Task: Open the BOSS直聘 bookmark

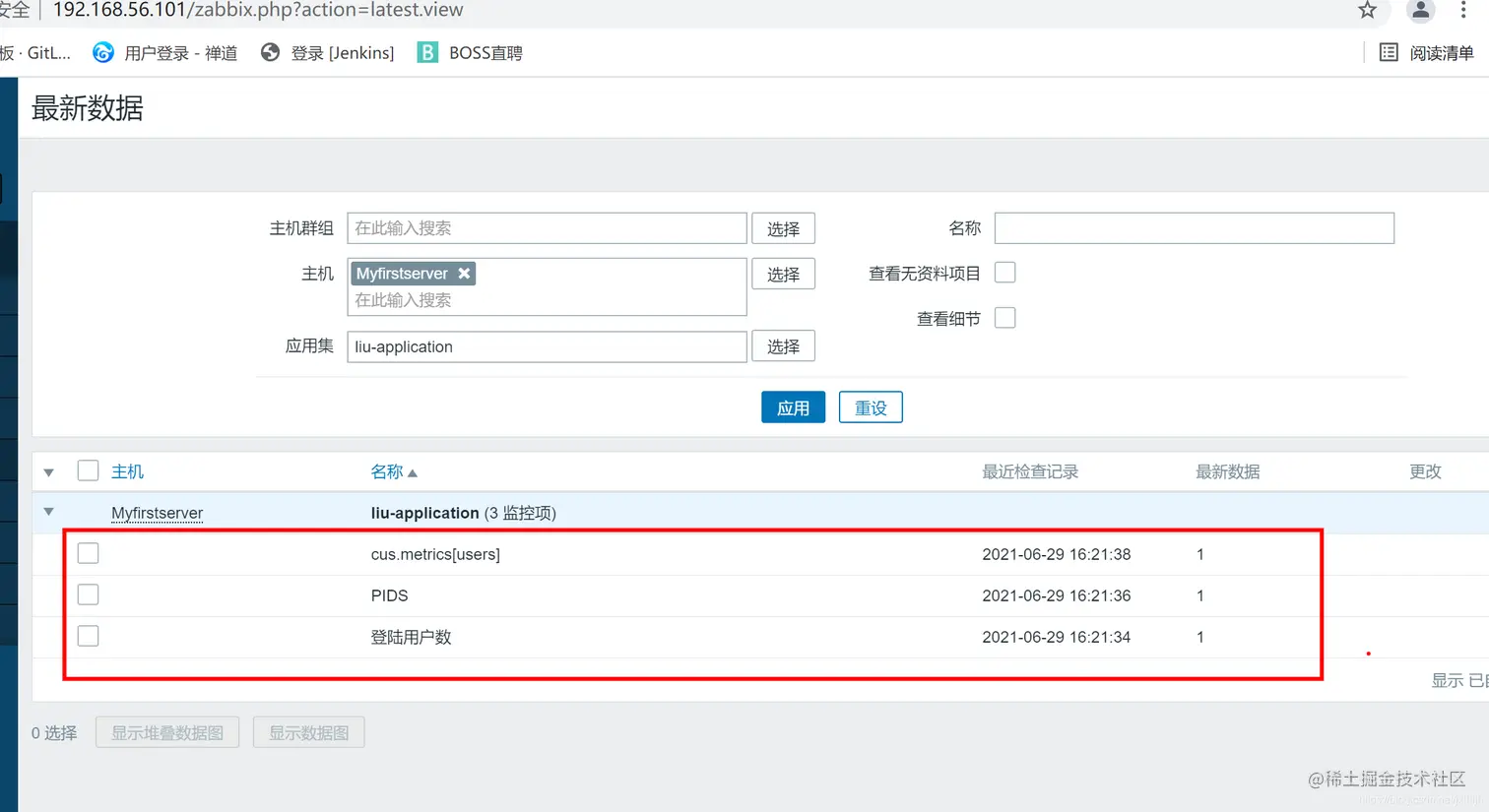Action: coord(470,53)
